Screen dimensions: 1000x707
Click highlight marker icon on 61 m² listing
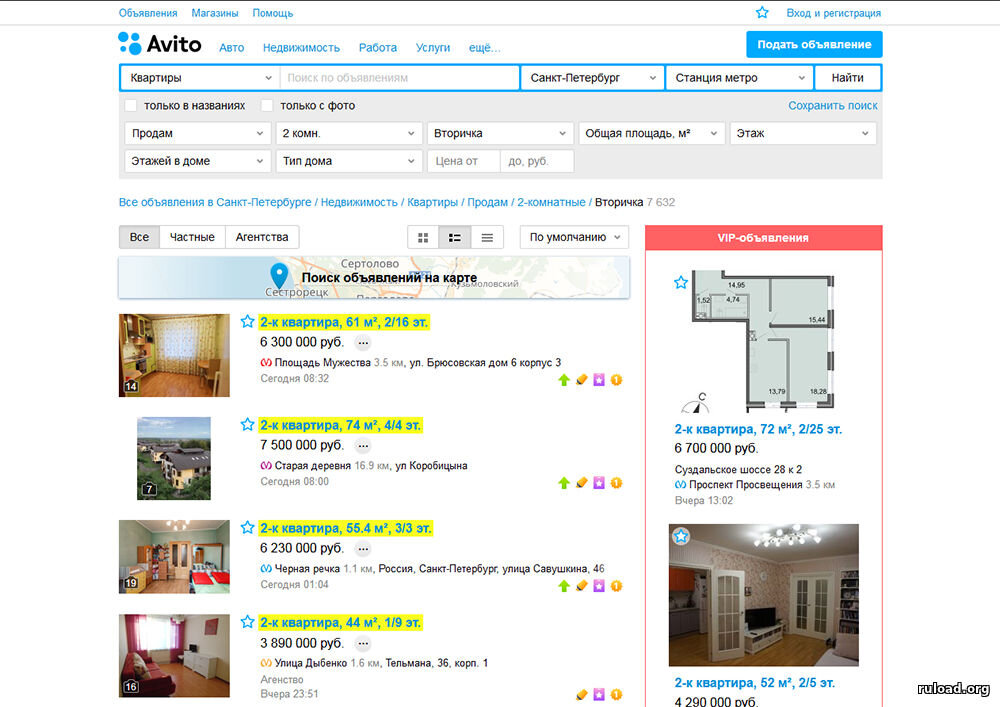[x=582, y=380]
